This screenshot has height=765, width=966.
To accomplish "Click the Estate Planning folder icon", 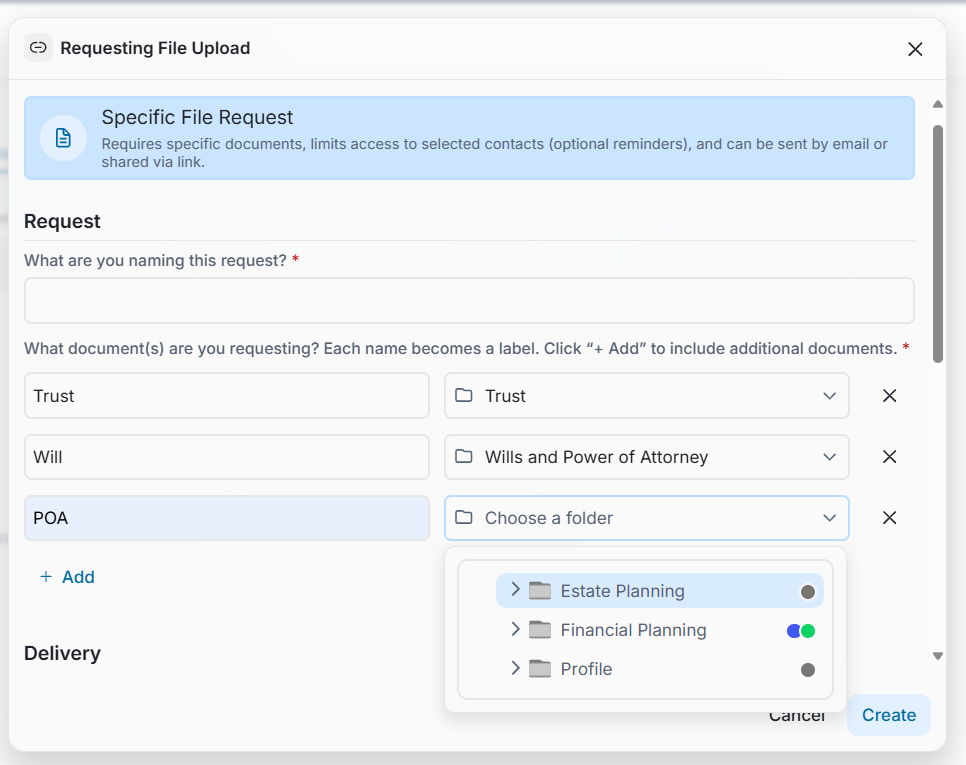I will (540, 590).
